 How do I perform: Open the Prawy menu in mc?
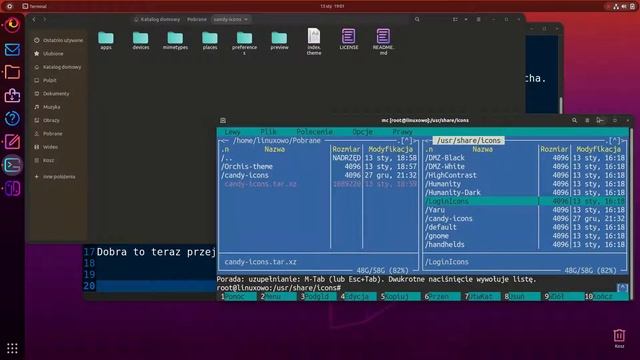(x=402, y=132)
